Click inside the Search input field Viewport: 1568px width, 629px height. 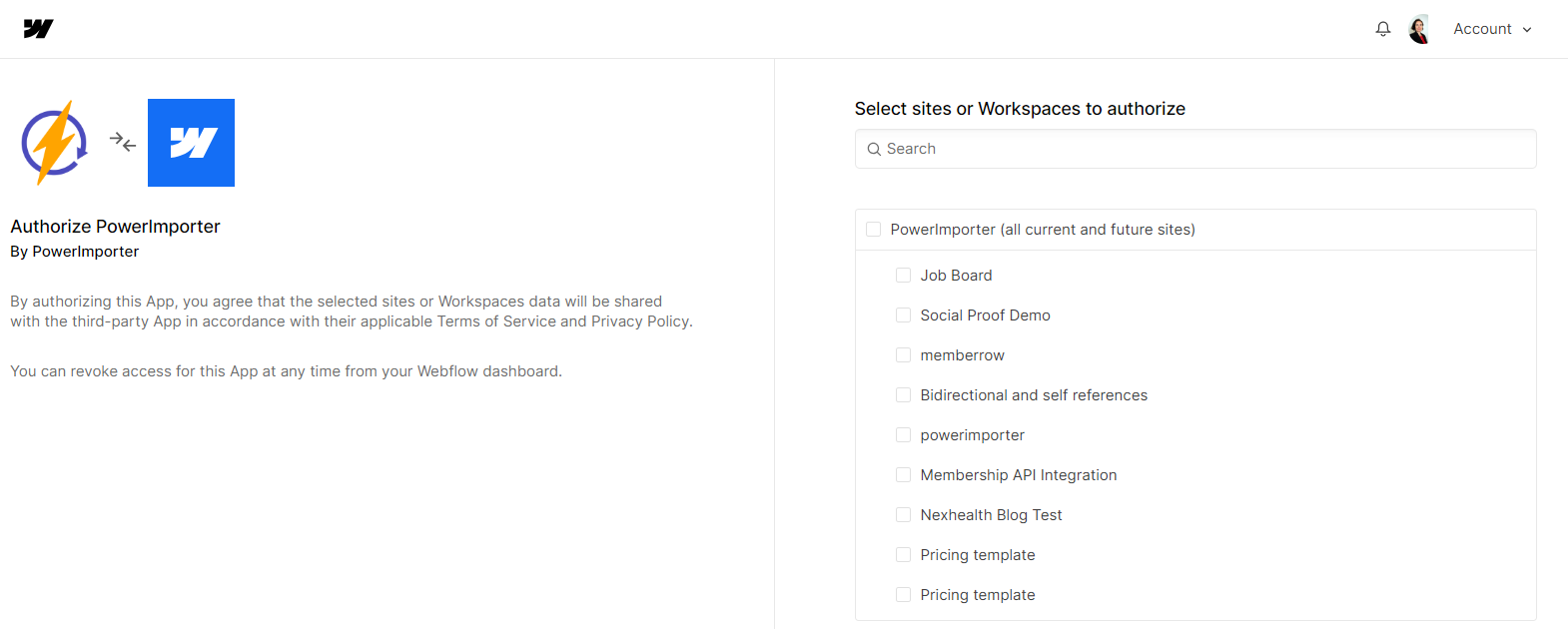click(x=1099, y=148)
